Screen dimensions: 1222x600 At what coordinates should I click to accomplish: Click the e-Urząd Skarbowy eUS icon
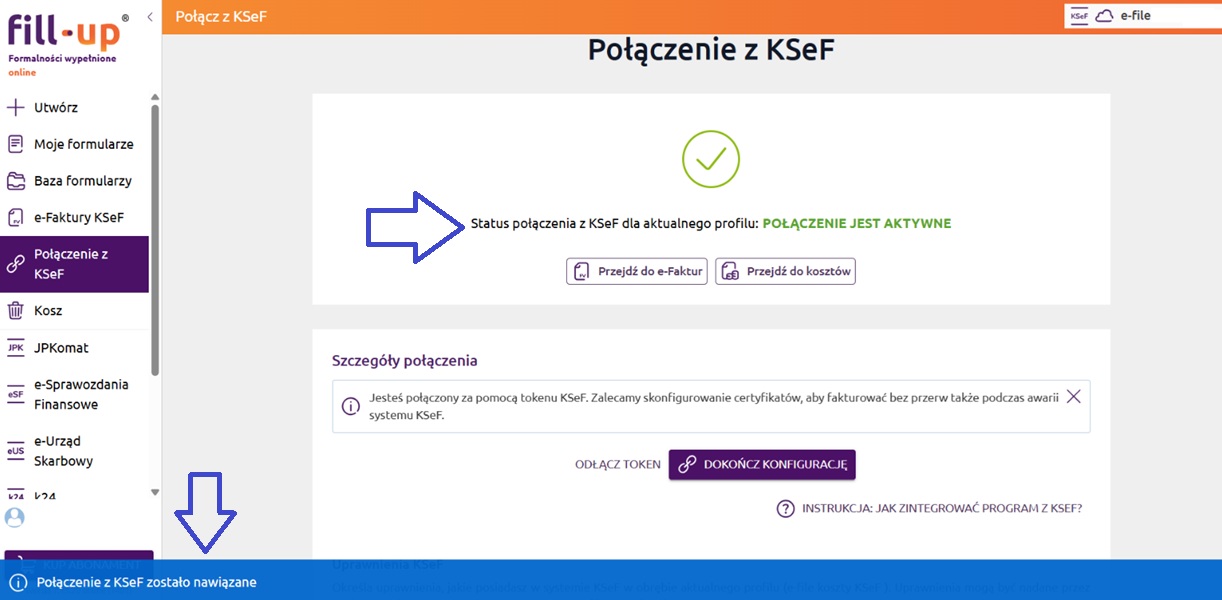pyautogui.click(x=15, y=451)
